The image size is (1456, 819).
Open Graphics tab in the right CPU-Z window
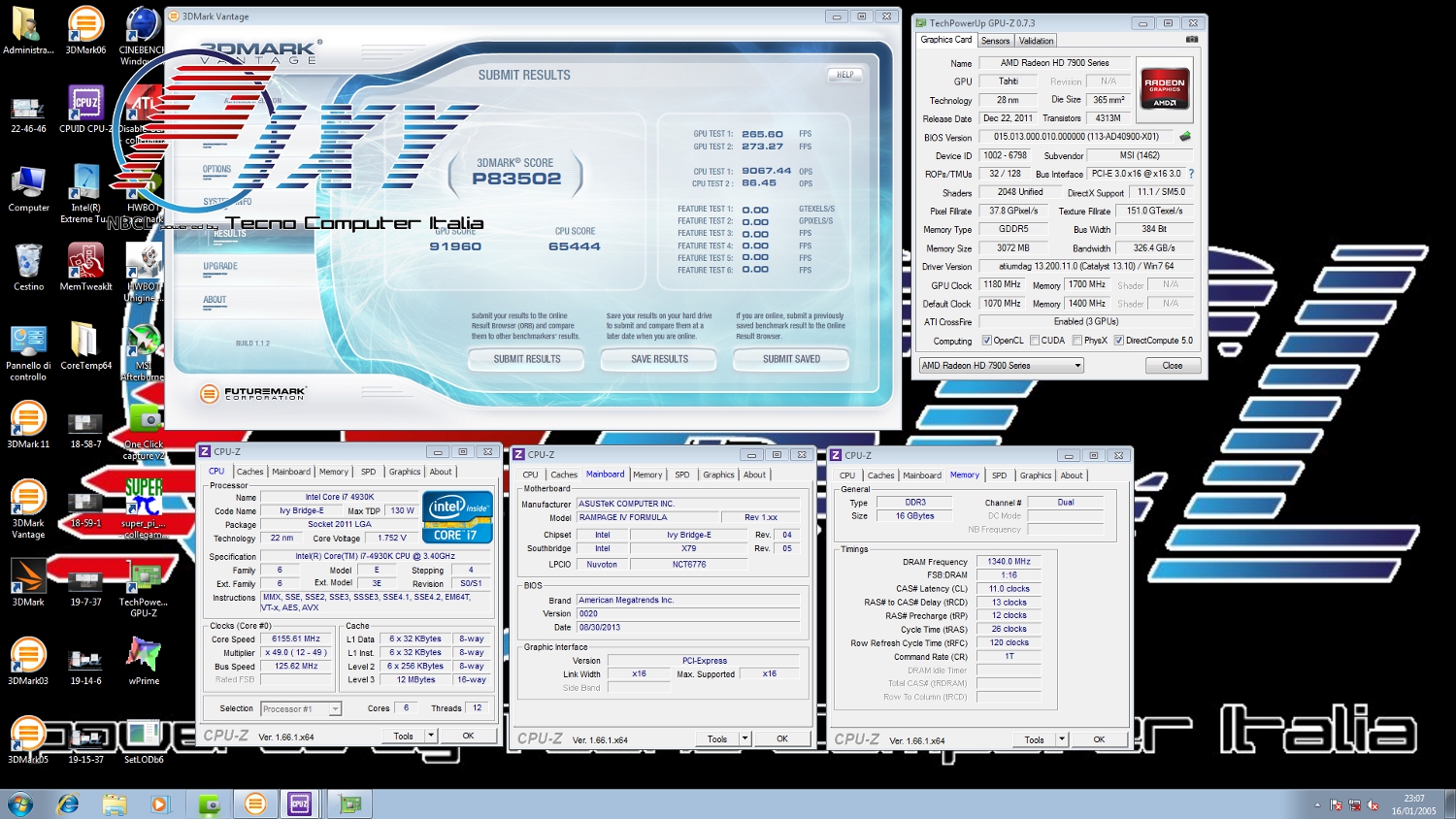[x=1036, y=475]
